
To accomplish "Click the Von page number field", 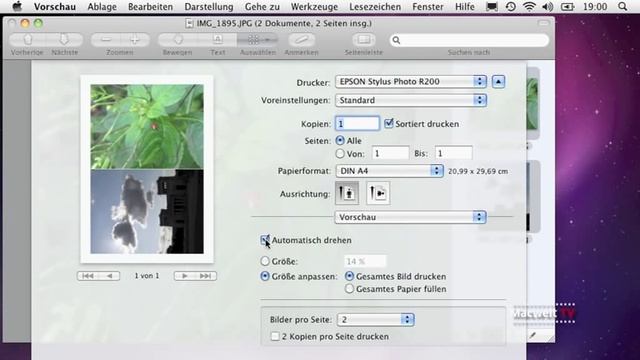I will point(390,153).
